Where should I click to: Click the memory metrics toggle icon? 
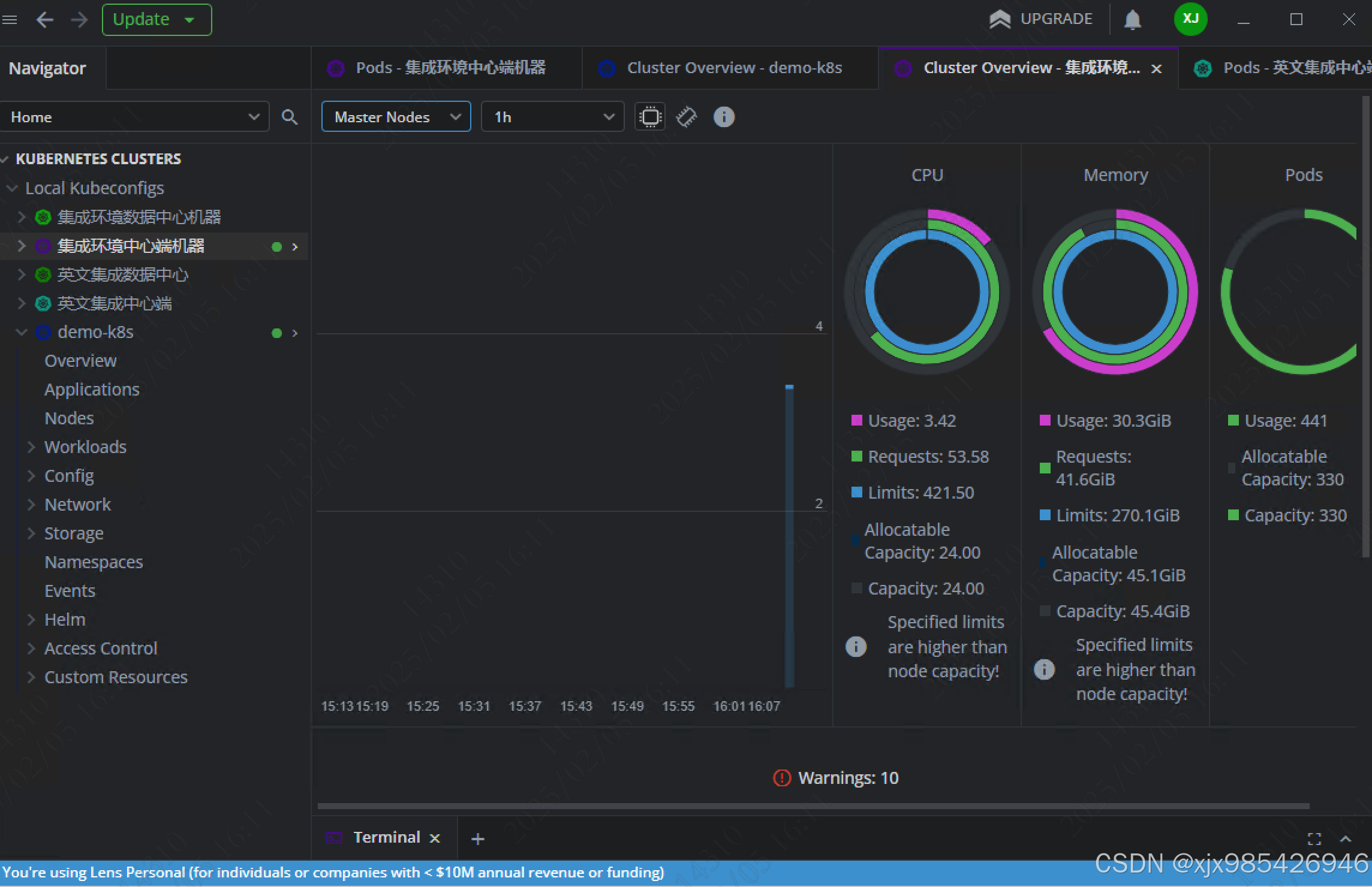coord(687,117)
